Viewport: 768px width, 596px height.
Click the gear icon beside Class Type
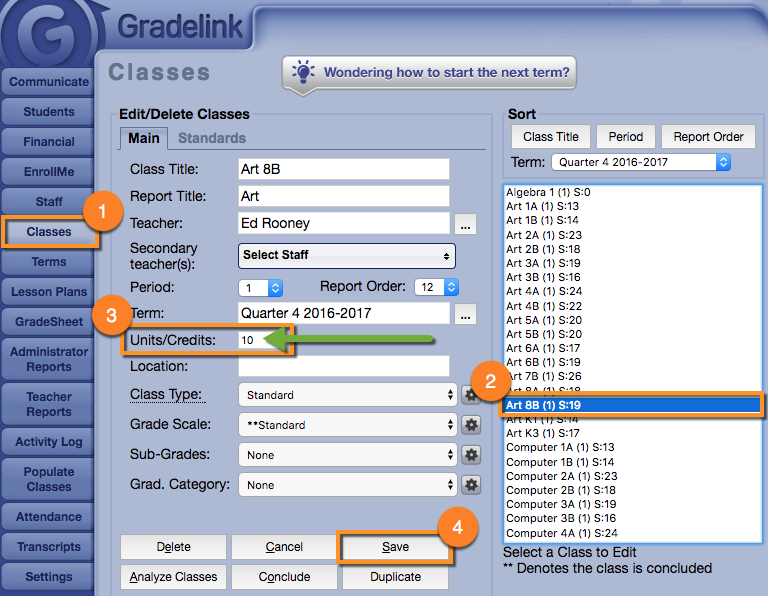point(472,395)
